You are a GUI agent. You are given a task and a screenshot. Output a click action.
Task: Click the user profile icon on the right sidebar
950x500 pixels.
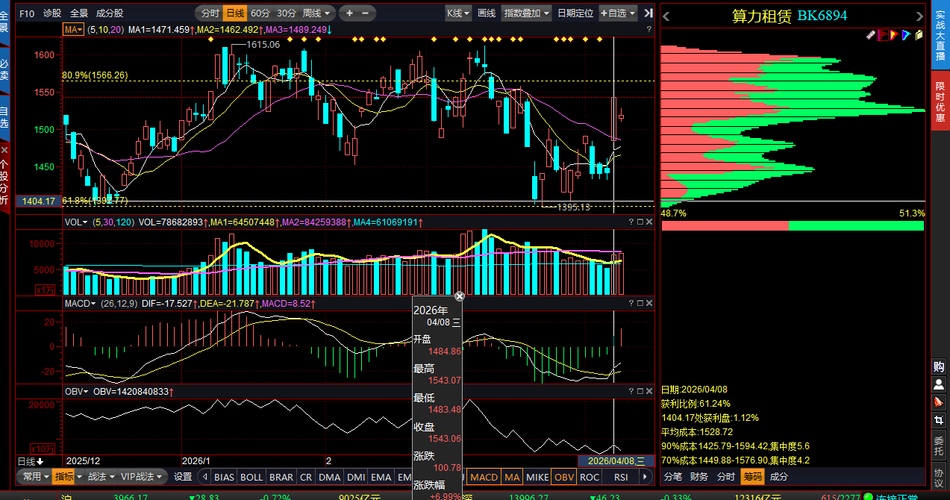click(x=938, y=384)
